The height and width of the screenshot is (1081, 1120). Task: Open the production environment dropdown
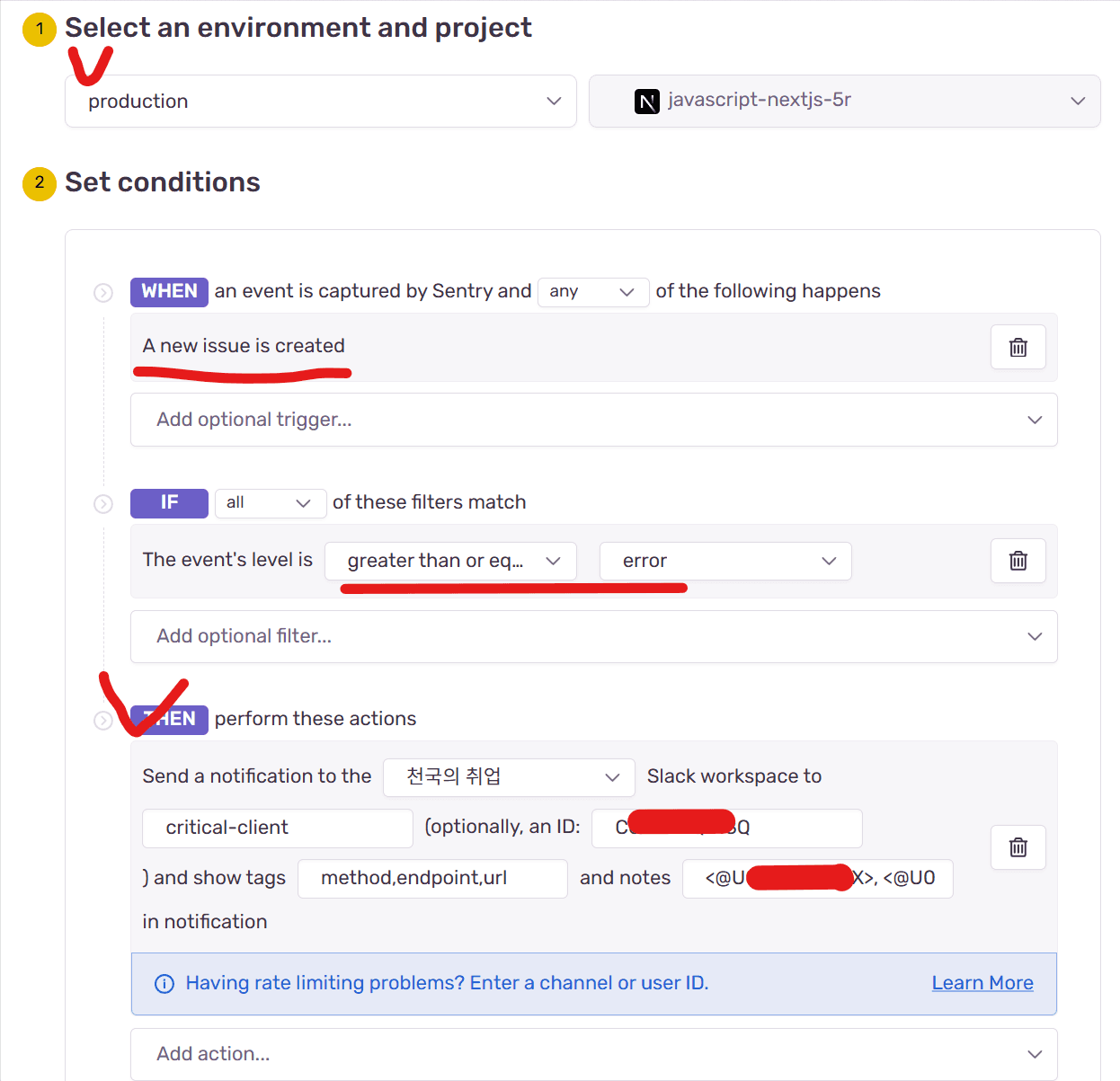320,102
